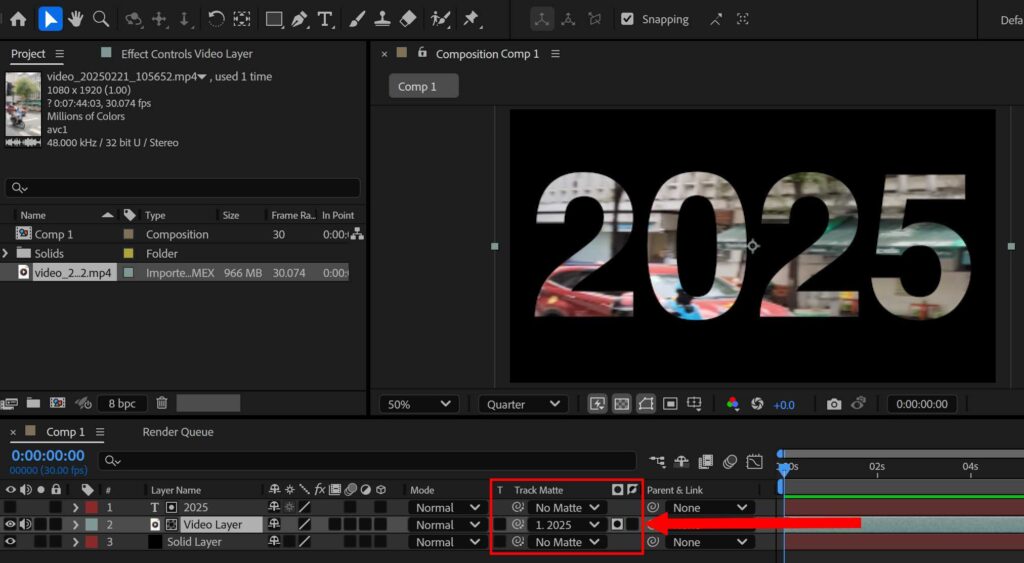Go to the Home screen icon
The image size is (1024, 563).
click(18, 19)
